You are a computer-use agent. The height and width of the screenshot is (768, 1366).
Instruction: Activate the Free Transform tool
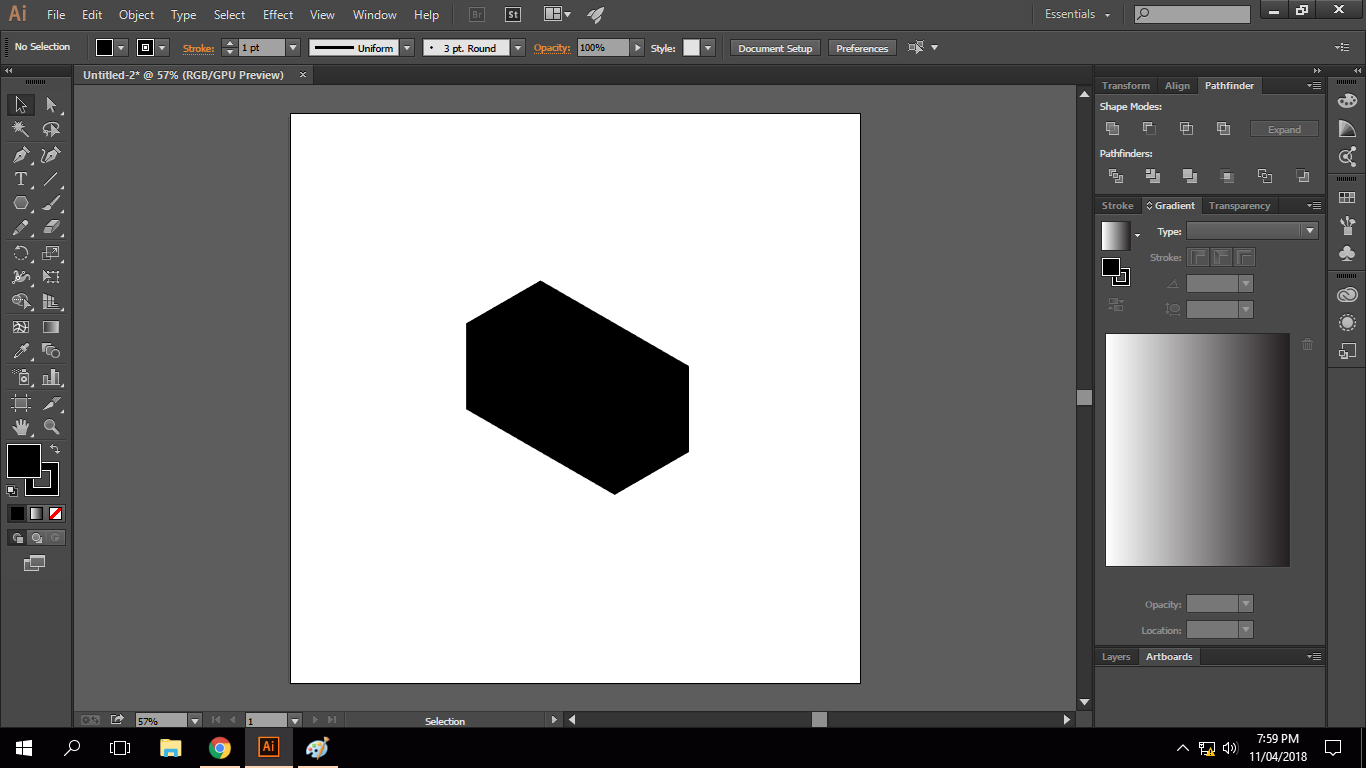click(x=51, y=277)
